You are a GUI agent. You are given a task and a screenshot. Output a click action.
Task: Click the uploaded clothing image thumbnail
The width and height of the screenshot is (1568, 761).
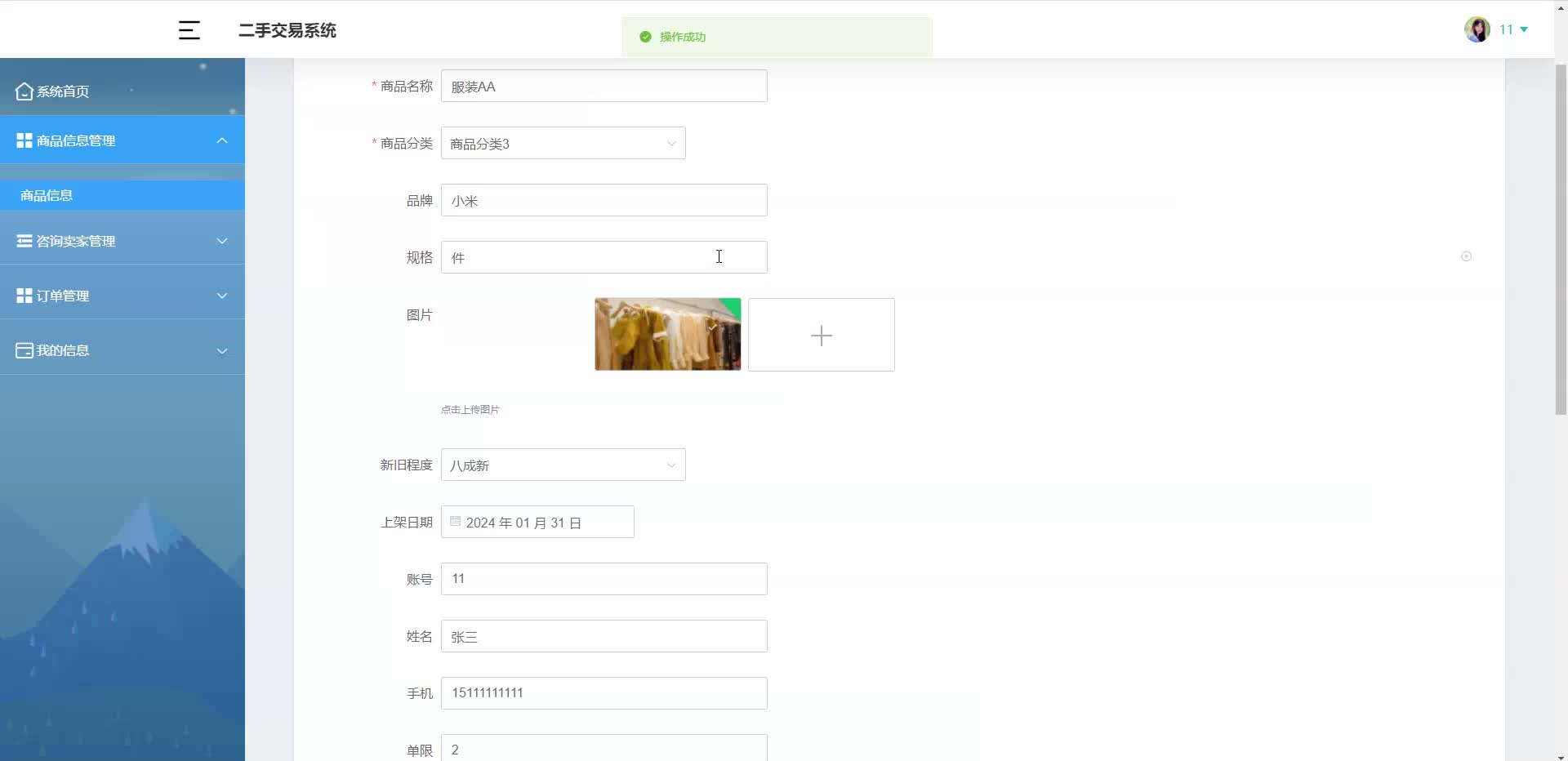[x=668, y=334]
